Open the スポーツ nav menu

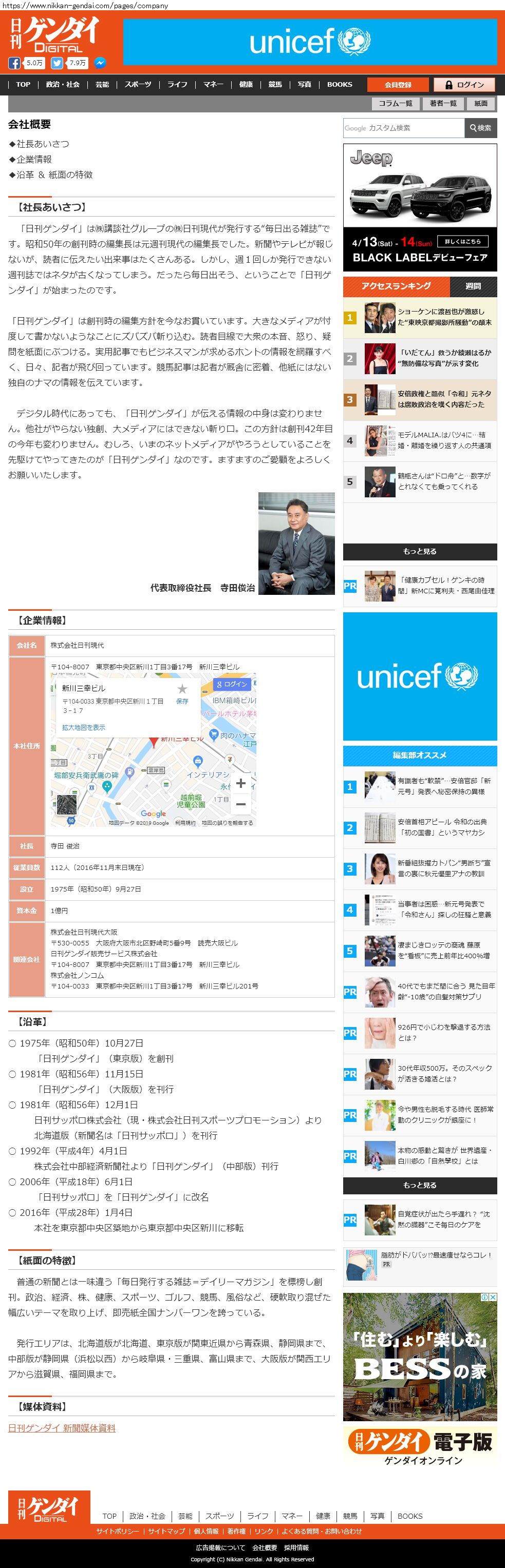pos(138,85)
